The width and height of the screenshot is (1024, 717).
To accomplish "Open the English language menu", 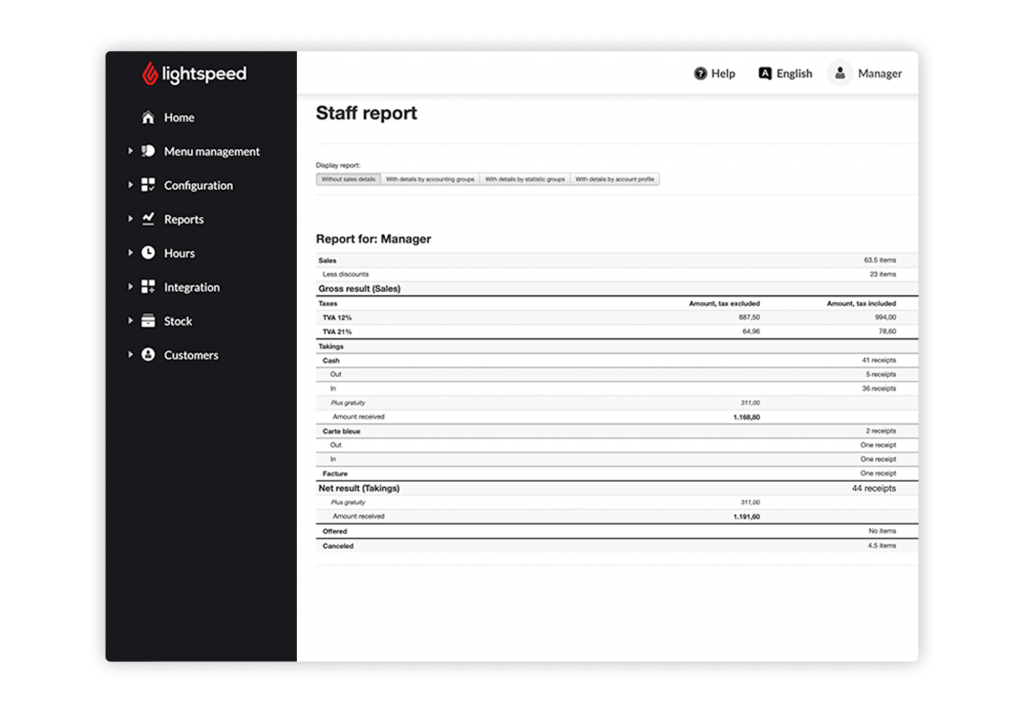I will pos(785,73).
